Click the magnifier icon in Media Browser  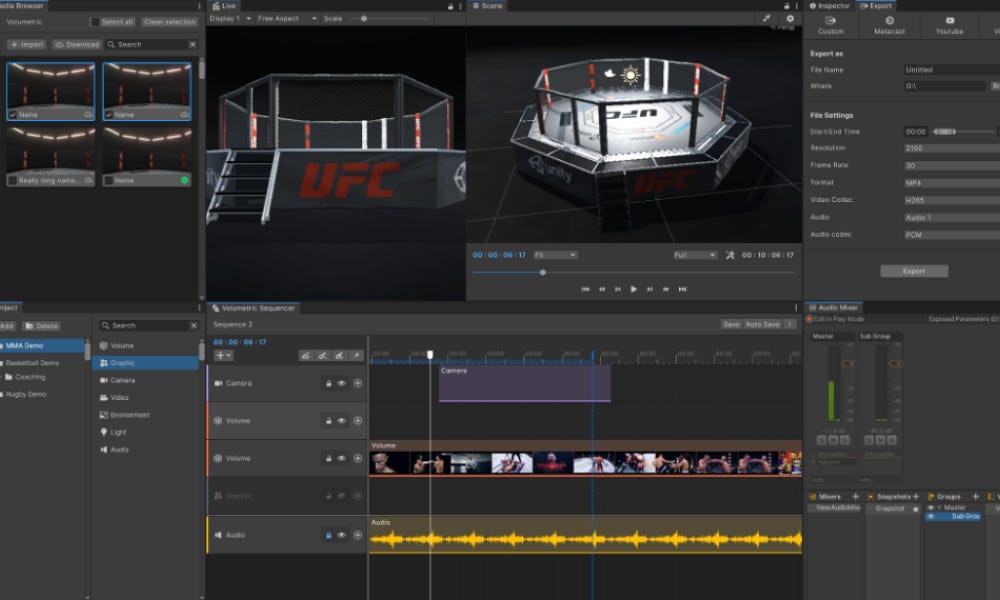tap(112, 45)
